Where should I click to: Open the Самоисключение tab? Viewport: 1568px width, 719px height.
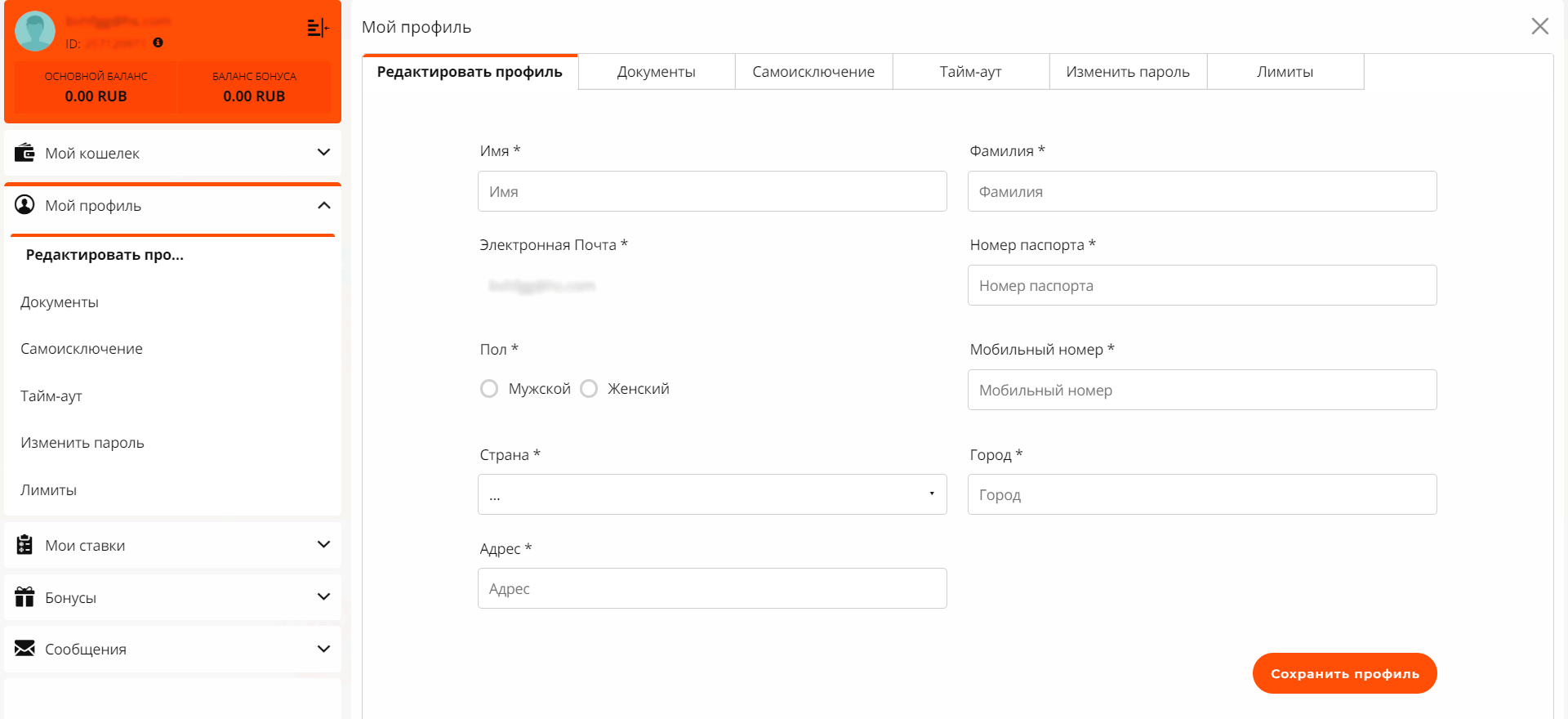click(x=813, y=72)
